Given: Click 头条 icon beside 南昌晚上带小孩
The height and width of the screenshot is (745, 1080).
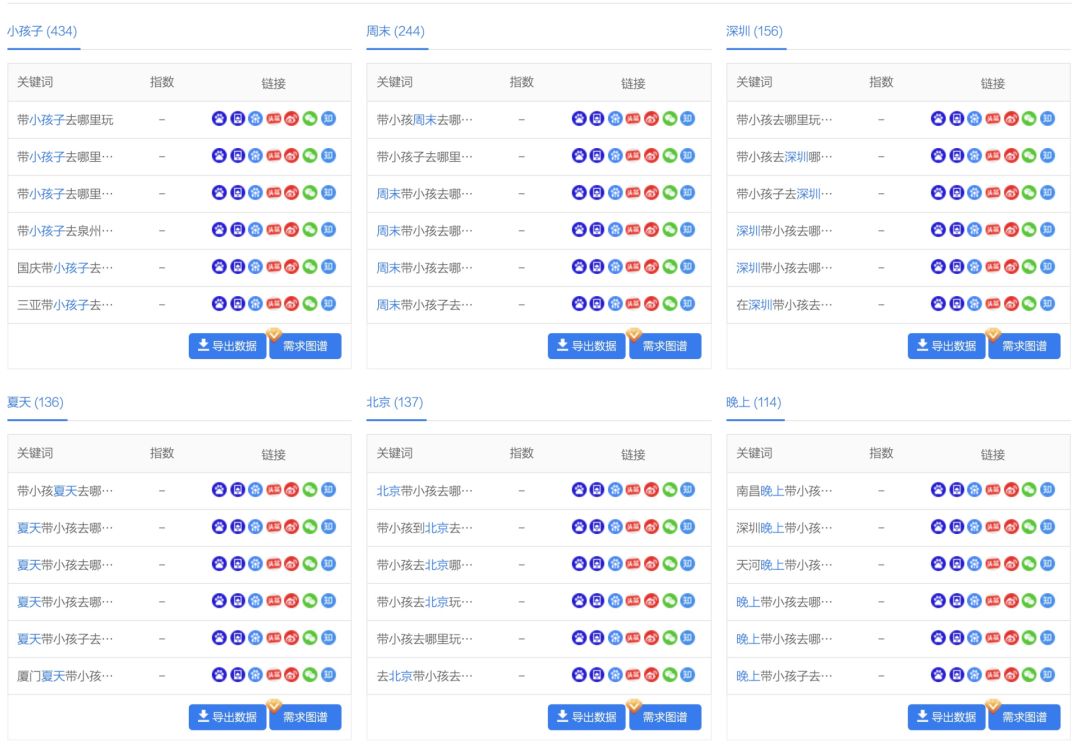Looking at the screenshot, I should (991, 490).
